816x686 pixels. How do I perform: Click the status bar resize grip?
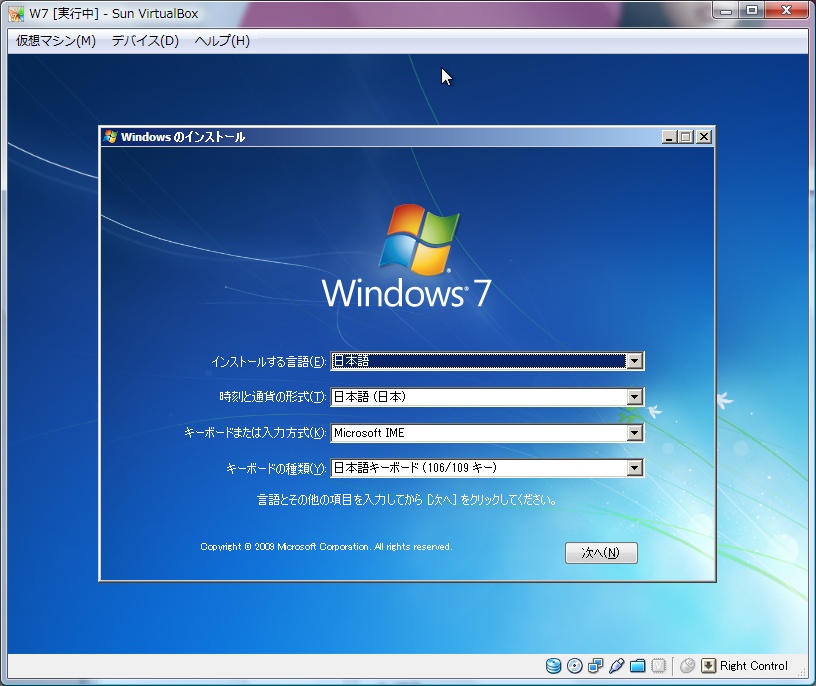tap(802, 672)
